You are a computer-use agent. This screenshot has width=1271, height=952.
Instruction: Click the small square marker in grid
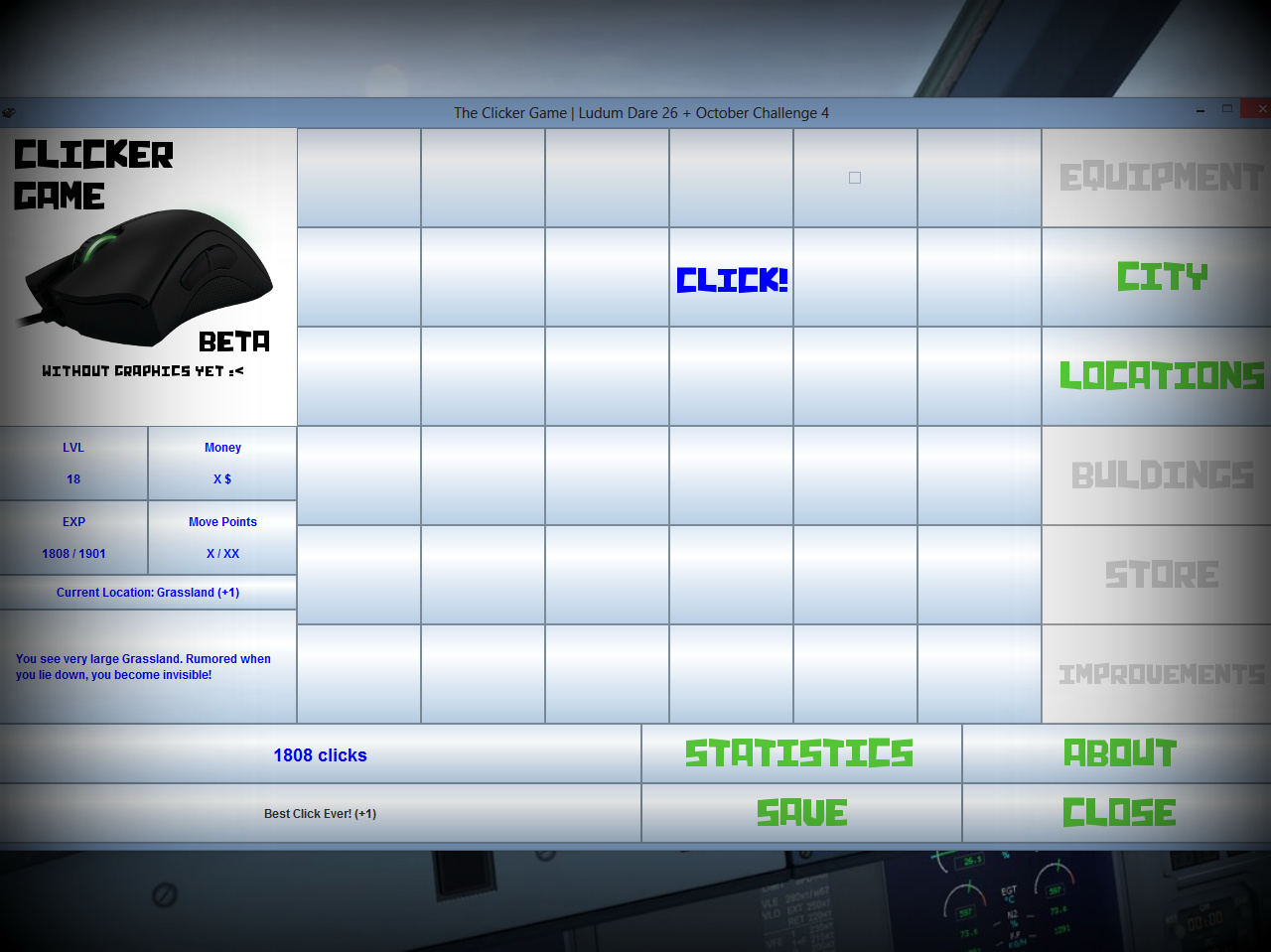pyautogui.click(x=855, y=178)
